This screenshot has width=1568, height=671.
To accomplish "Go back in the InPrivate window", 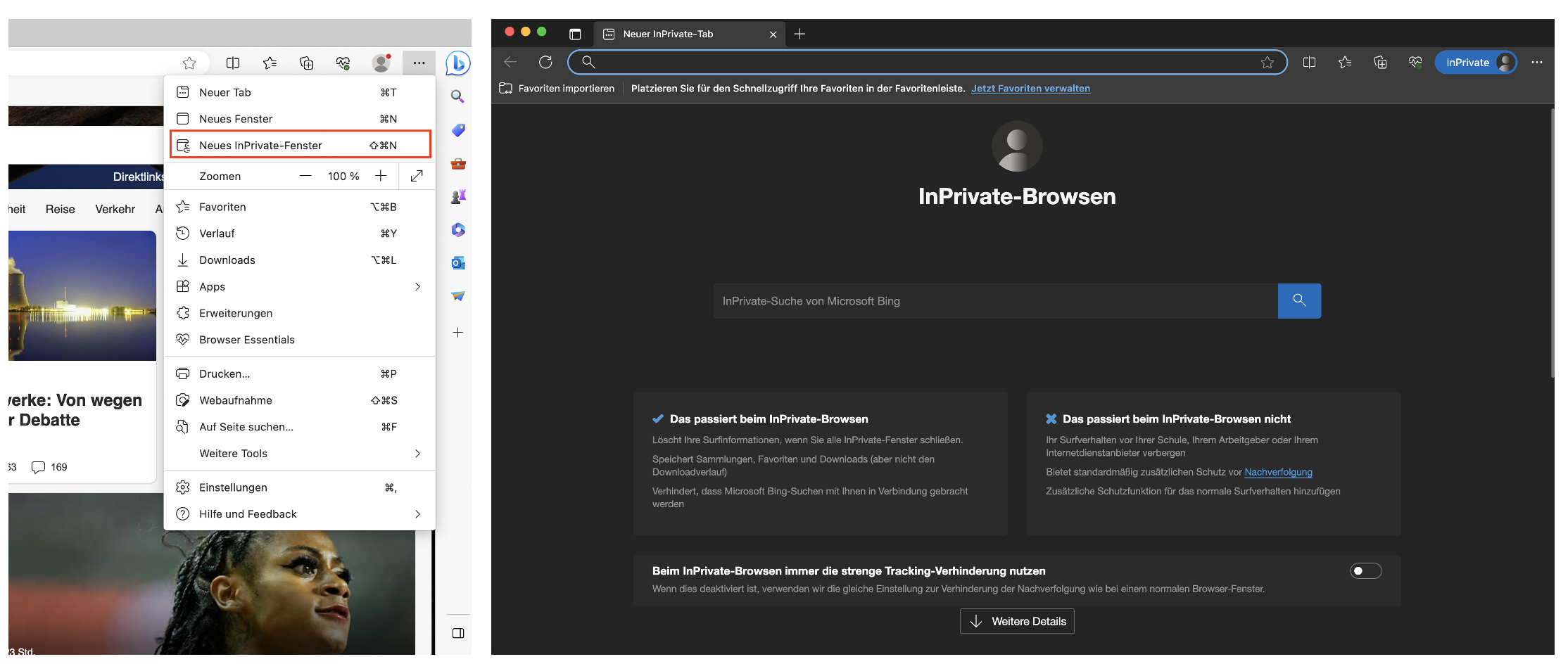I will [x=511, y=62].
